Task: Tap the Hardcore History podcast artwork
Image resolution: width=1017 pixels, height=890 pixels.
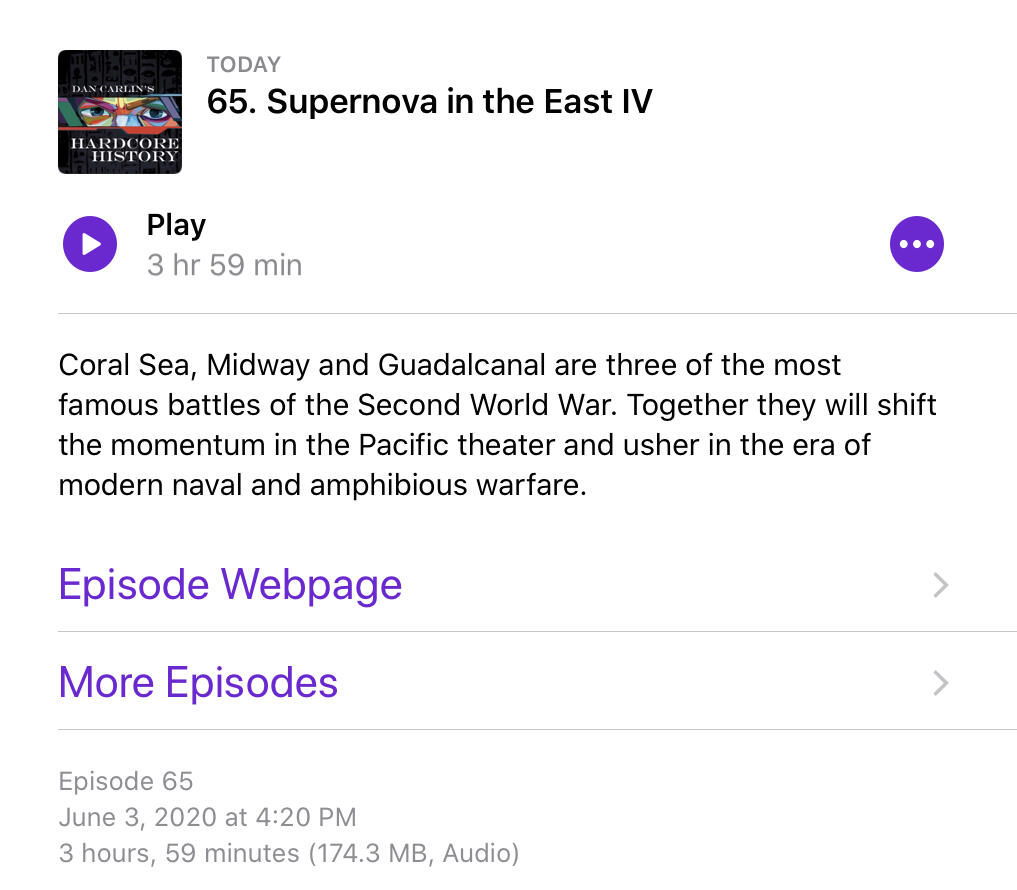Action: (x=120, y=112)
